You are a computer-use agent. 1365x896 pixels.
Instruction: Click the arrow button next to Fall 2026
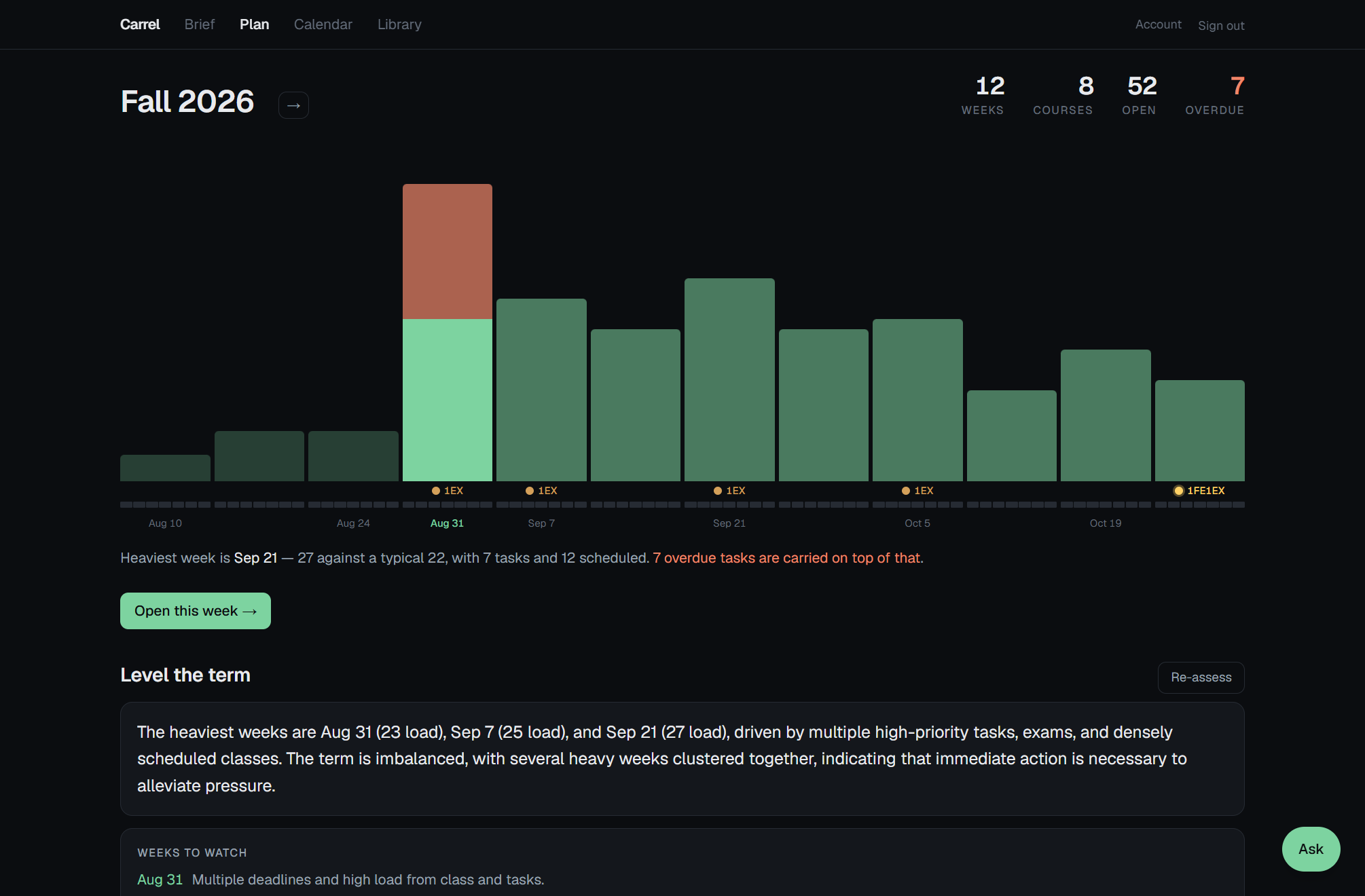click(293, 105)
